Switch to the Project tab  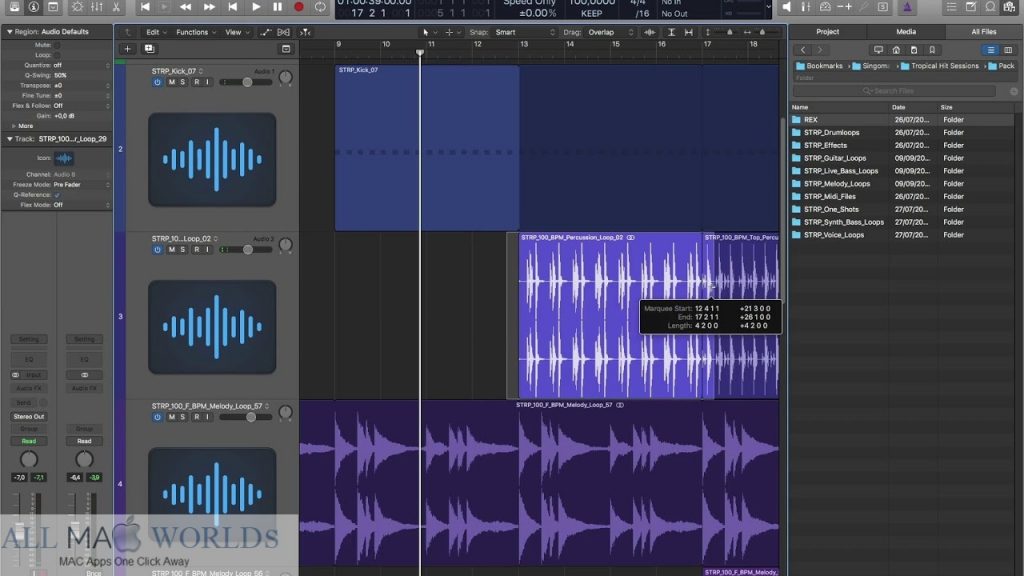coord(827,31)
